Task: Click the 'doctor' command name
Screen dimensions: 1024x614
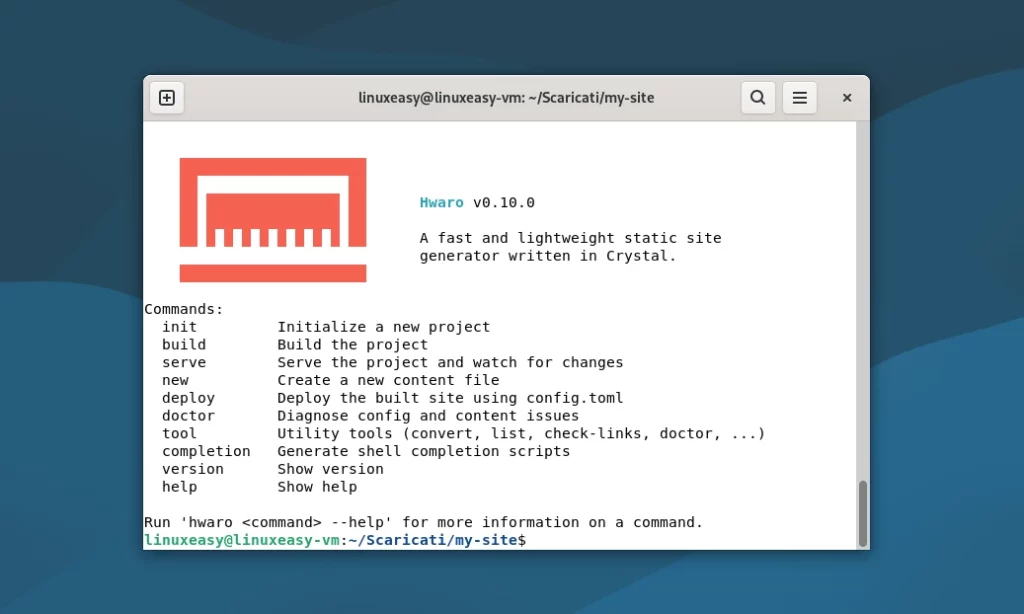Action: pyautogui.click(x=188, y=416)
